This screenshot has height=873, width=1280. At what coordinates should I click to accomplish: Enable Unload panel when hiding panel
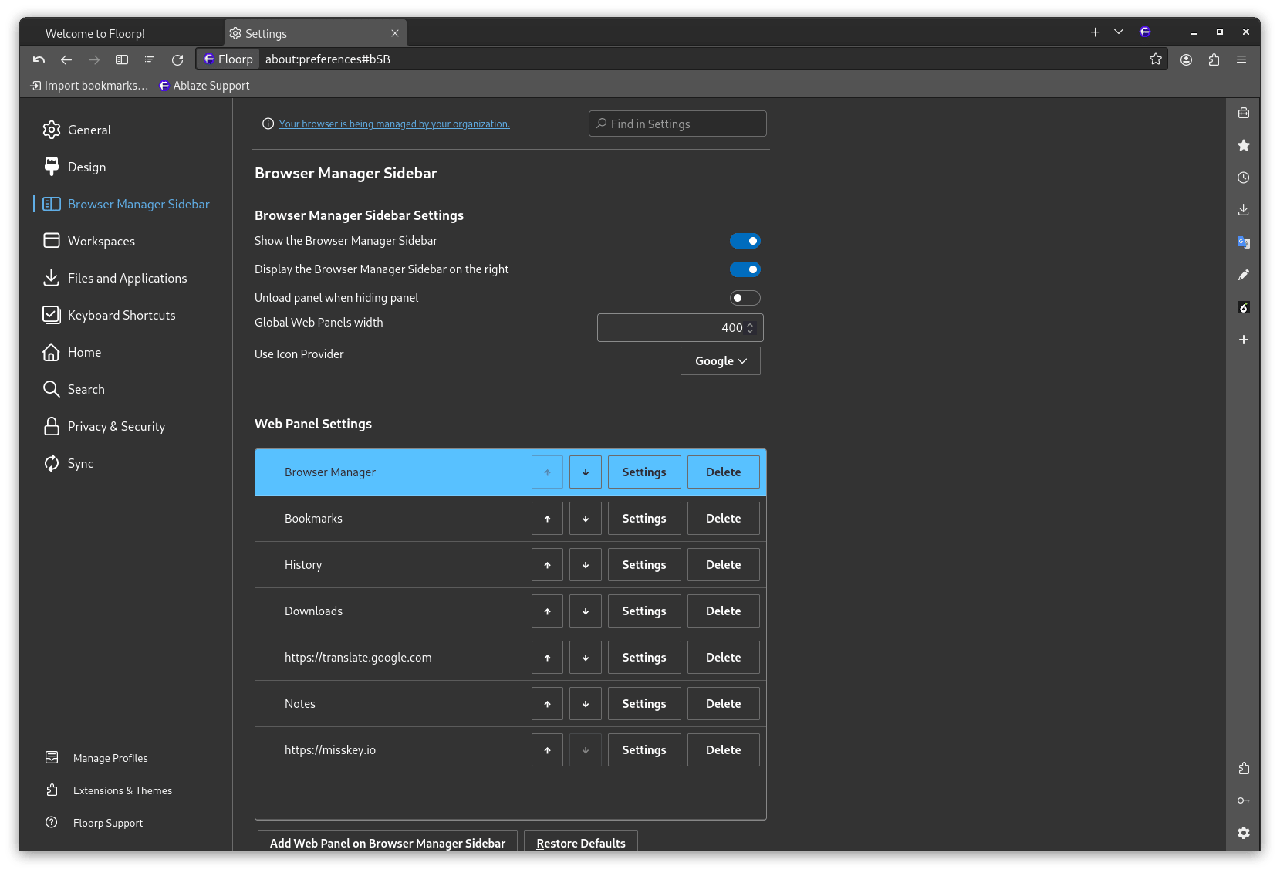pyautogui.click(x=745, y=298)
